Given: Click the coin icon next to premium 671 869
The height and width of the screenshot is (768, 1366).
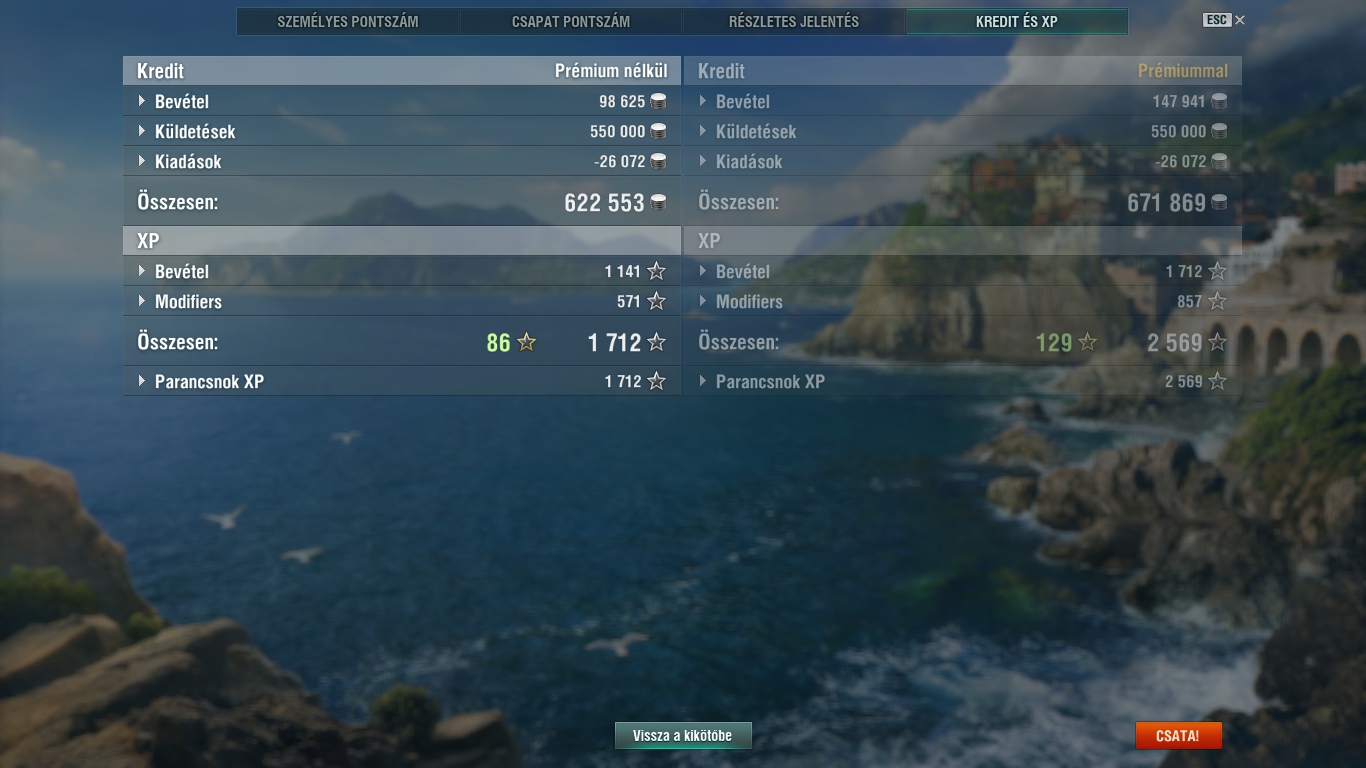Looking at the screenshot, I should coord(1219,202).
